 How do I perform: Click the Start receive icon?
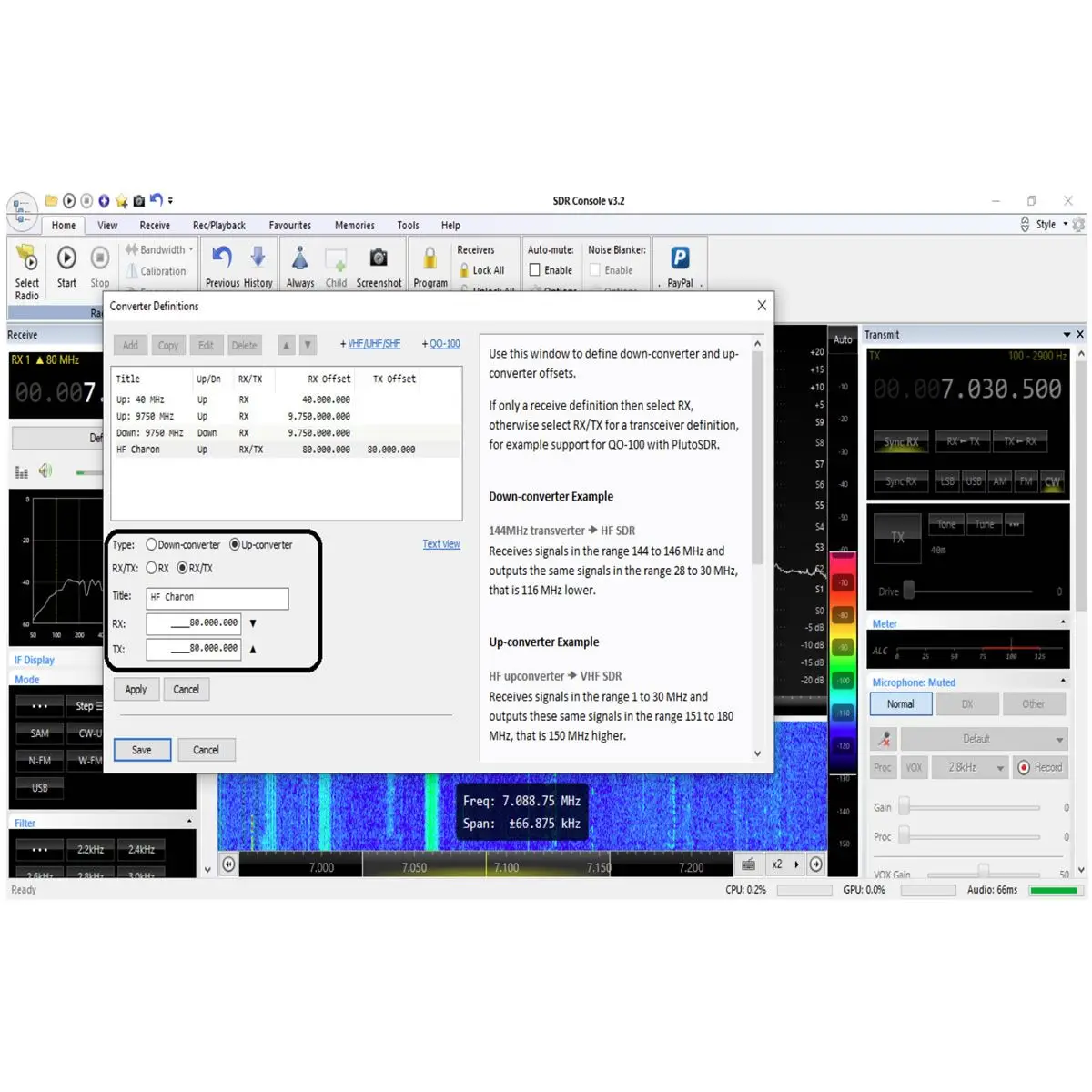(66, 258)
